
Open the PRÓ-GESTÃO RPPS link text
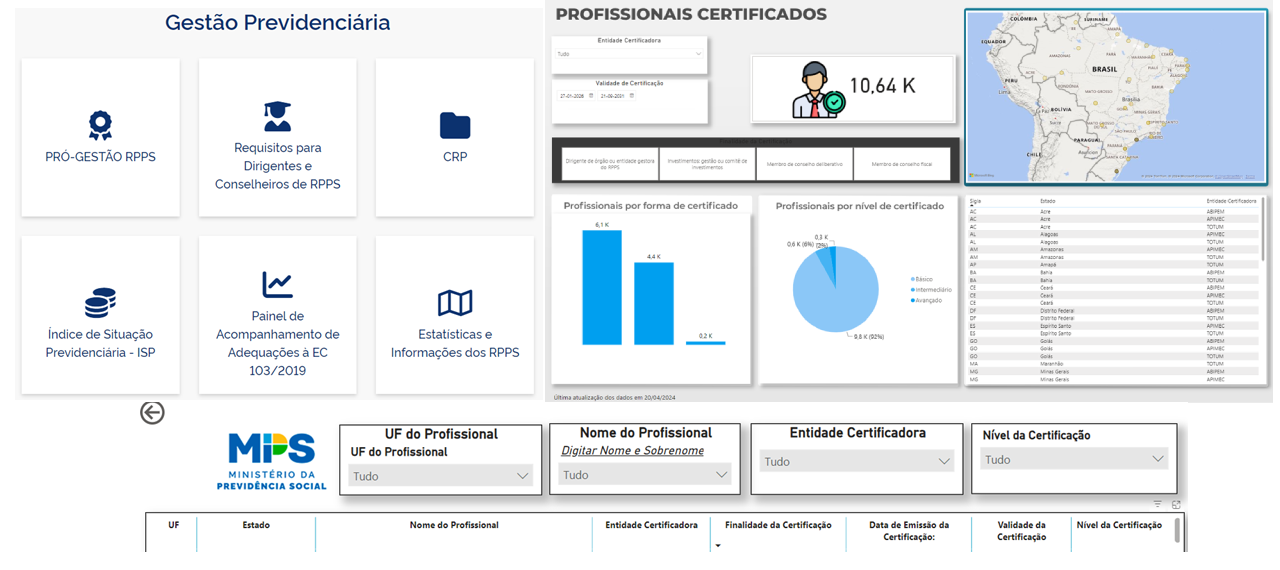100,157
